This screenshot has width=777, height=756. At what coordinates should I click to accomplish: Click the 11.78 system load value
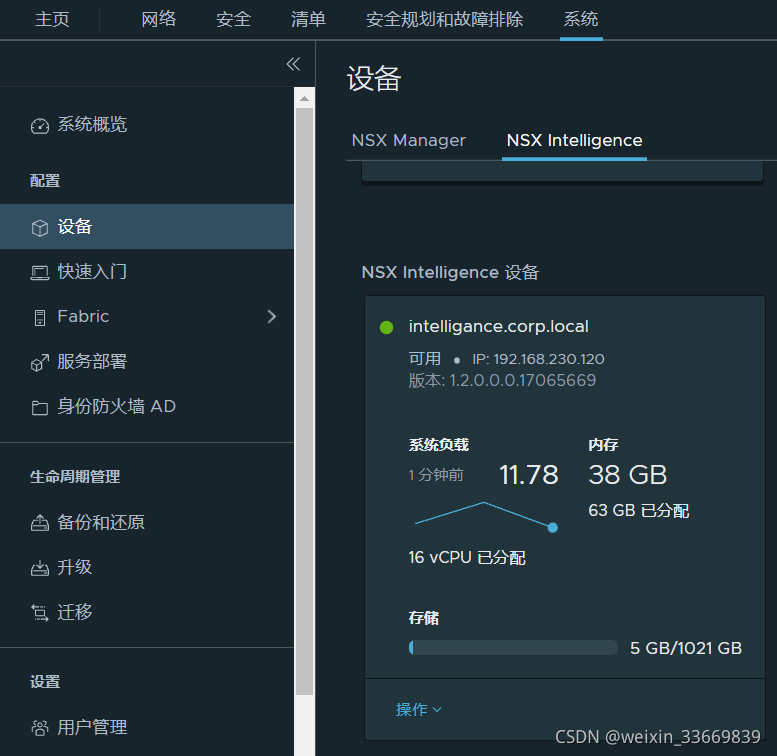[529, 475]
